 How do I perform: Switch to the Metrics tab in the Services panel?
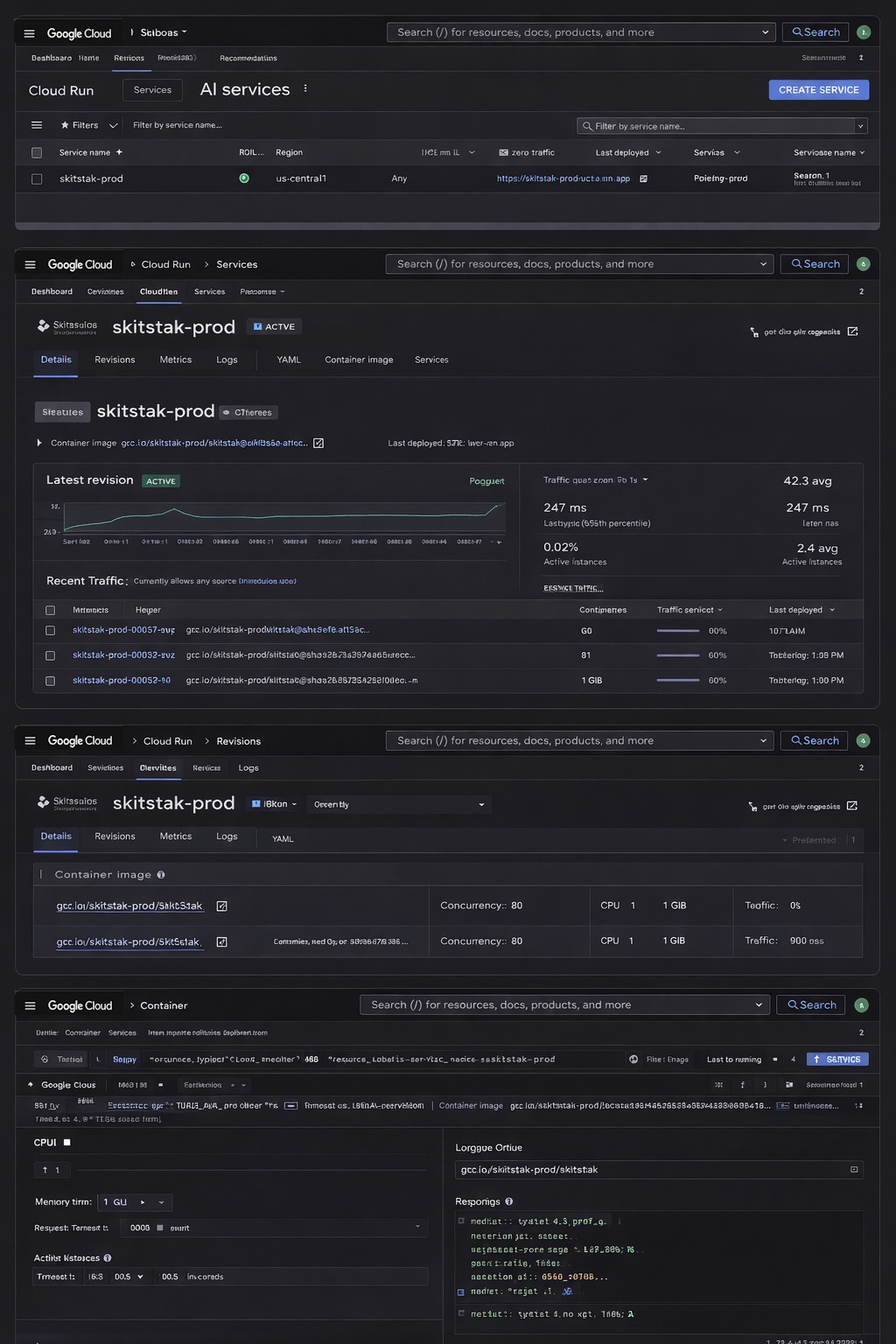(x=176, y=360)
